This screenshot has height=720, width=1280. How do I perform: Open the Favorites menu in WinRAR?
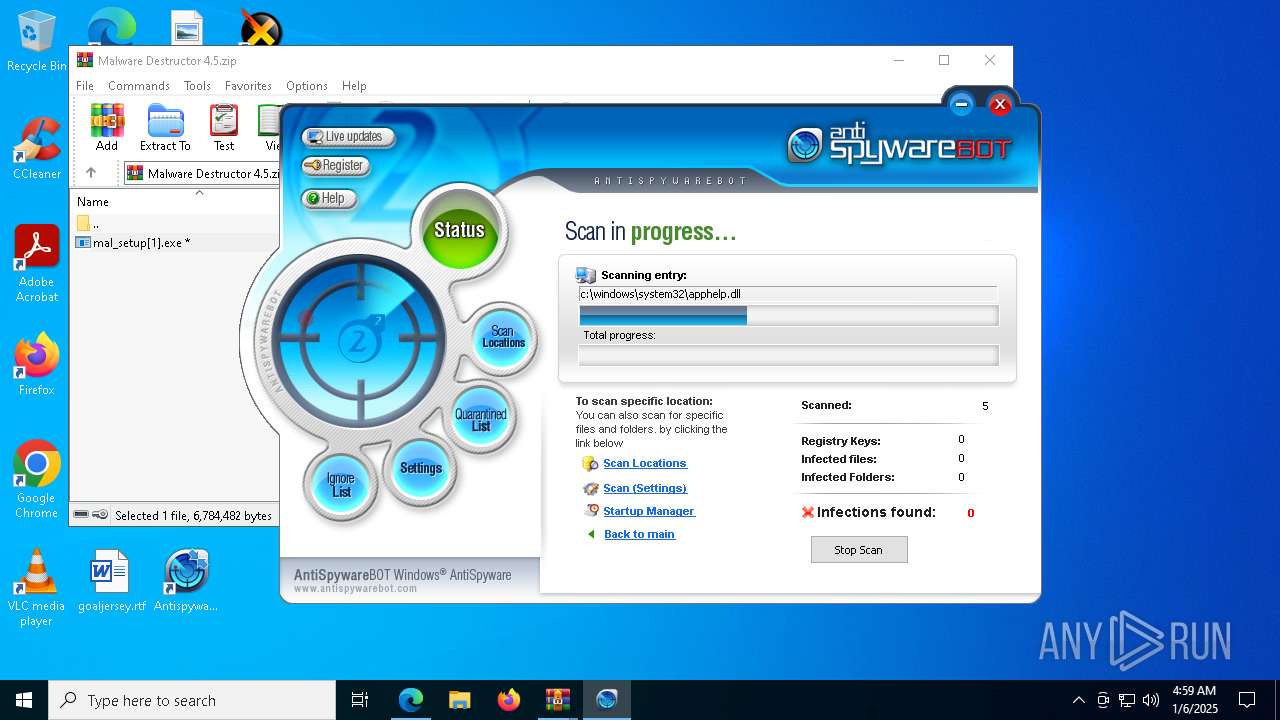point(248,86)
